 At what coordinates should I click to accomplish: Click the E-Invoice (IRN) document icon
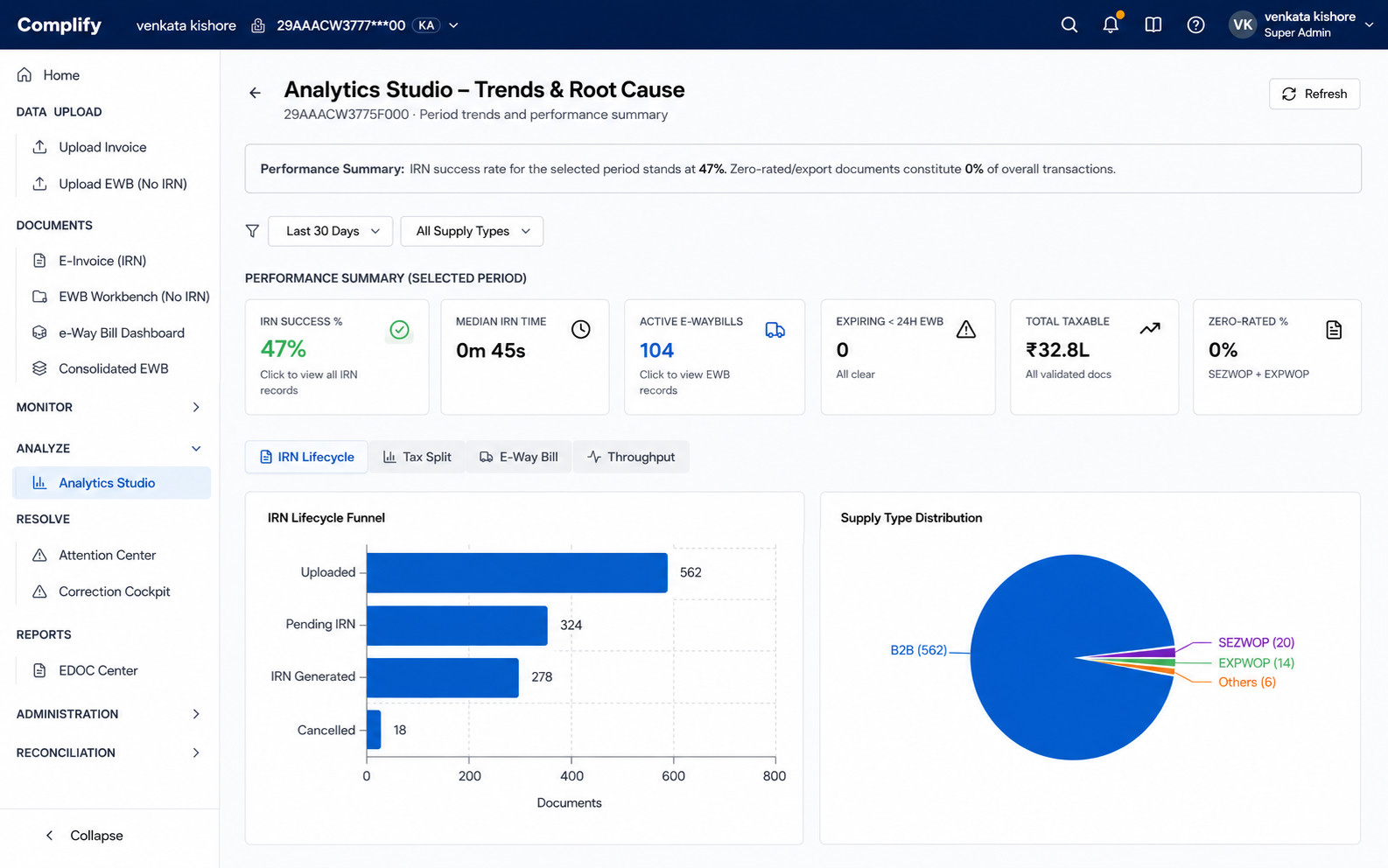click(39, 261)
